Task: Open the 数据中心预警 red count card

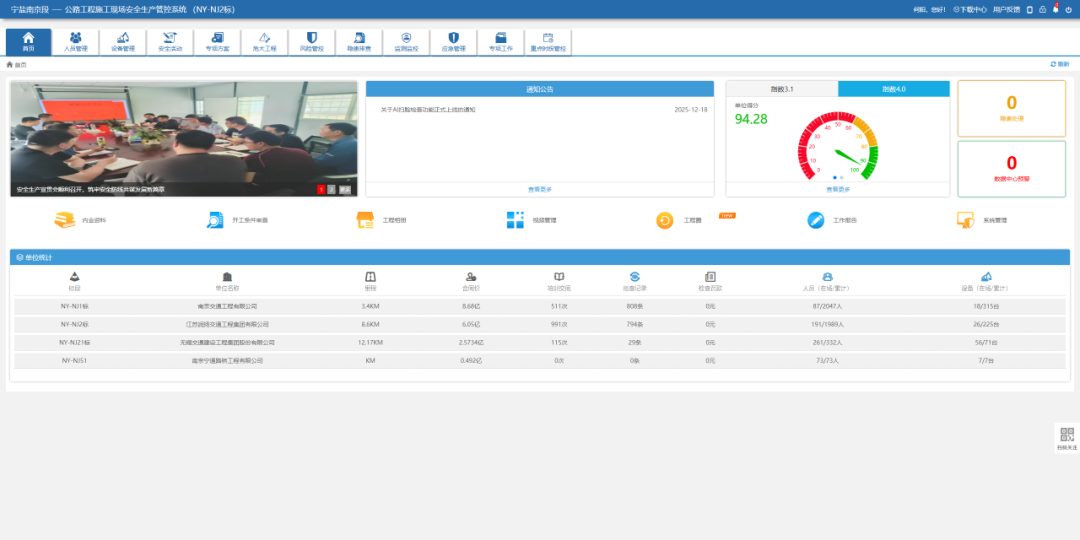Action: pos(1011,169)
